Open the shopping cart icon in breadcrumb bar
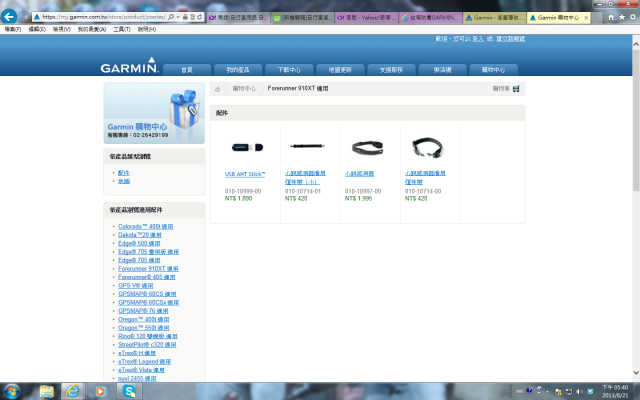Screen dimensions: 640x400 tap(516, 89)
